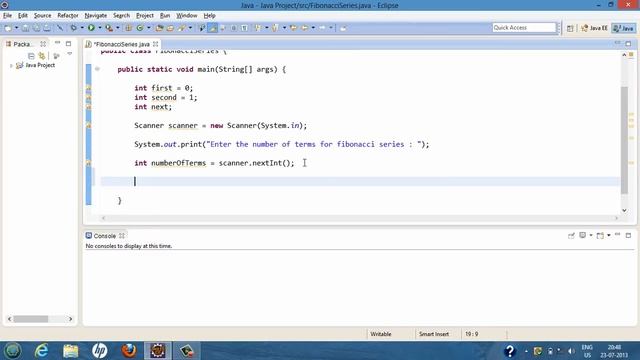Click the Save toolbar icon
The image size is (640, 360).
point(25,28)
